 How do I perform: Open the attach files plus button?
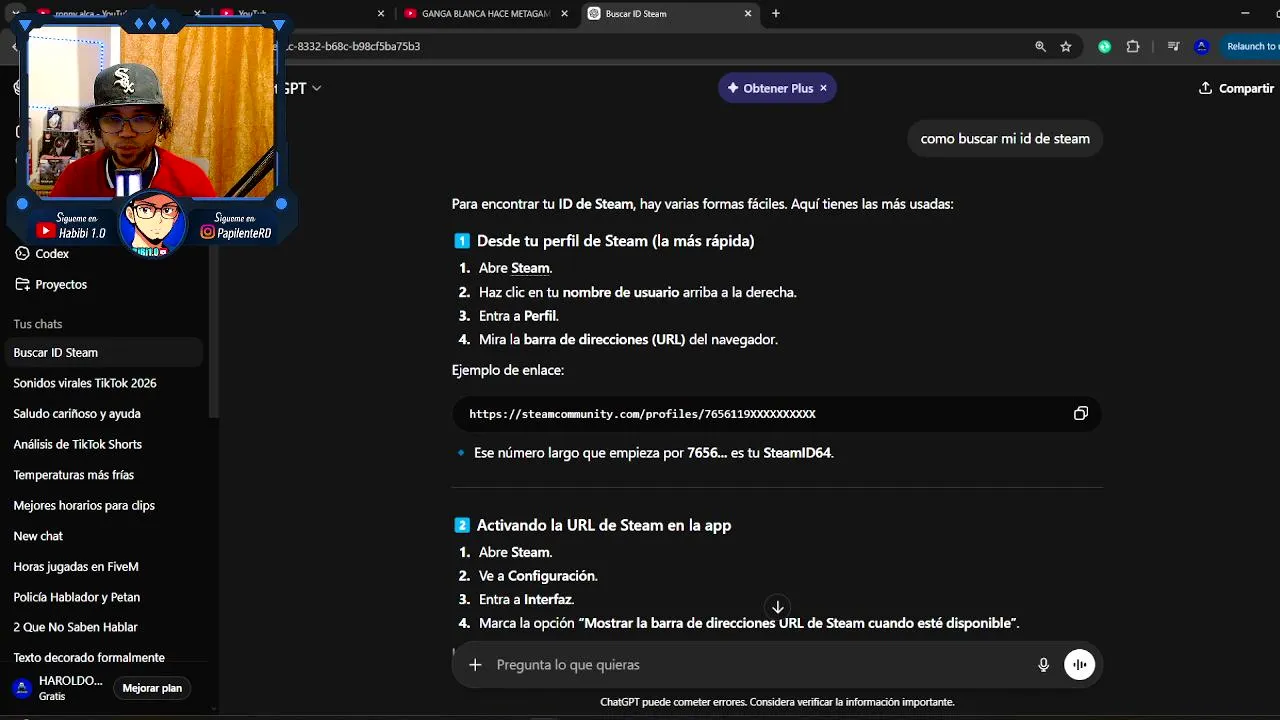pyautogui.click(x=475, y=665)
